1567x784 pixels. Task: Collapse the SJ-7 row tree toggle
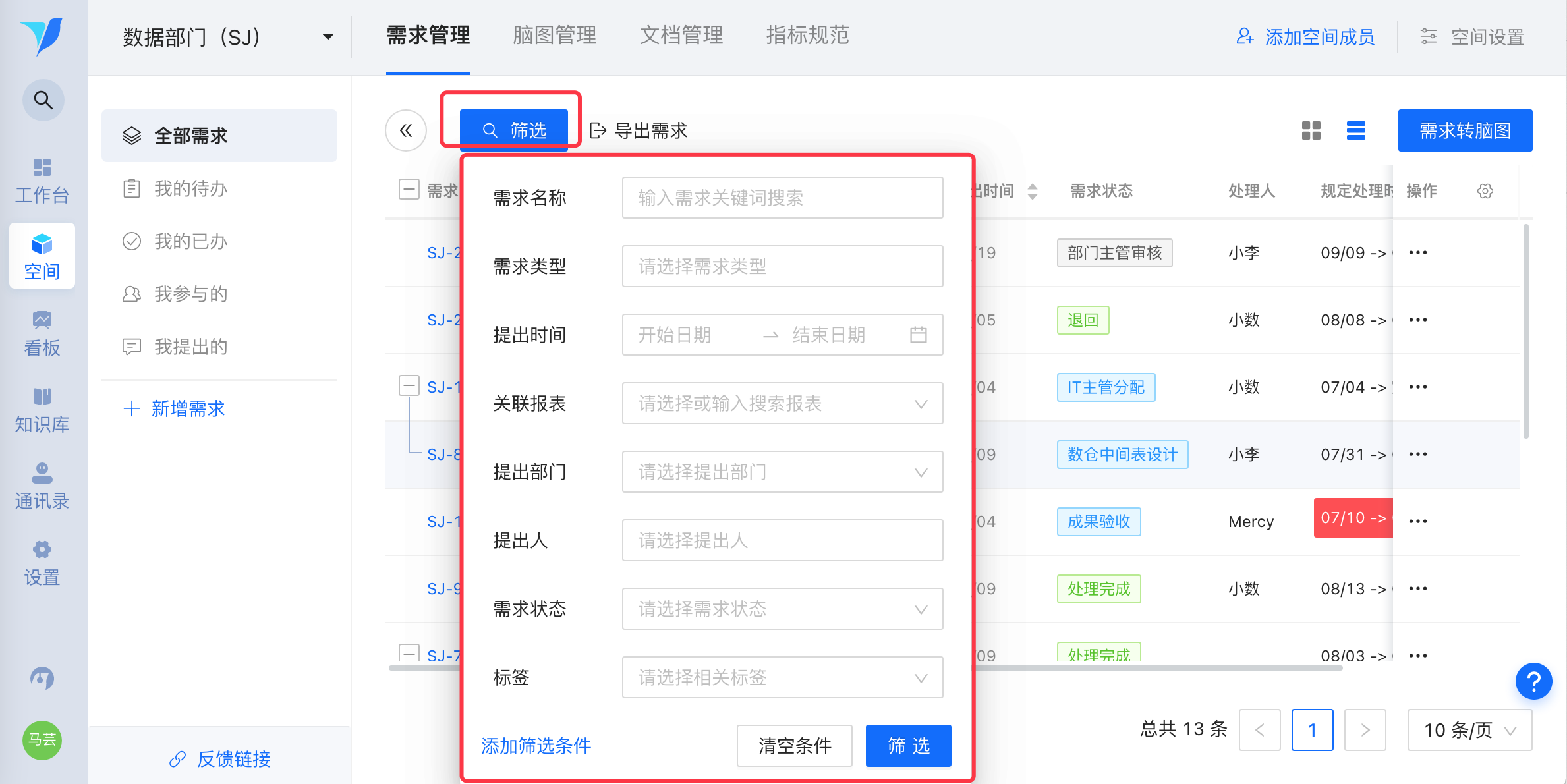click(409, 653)
